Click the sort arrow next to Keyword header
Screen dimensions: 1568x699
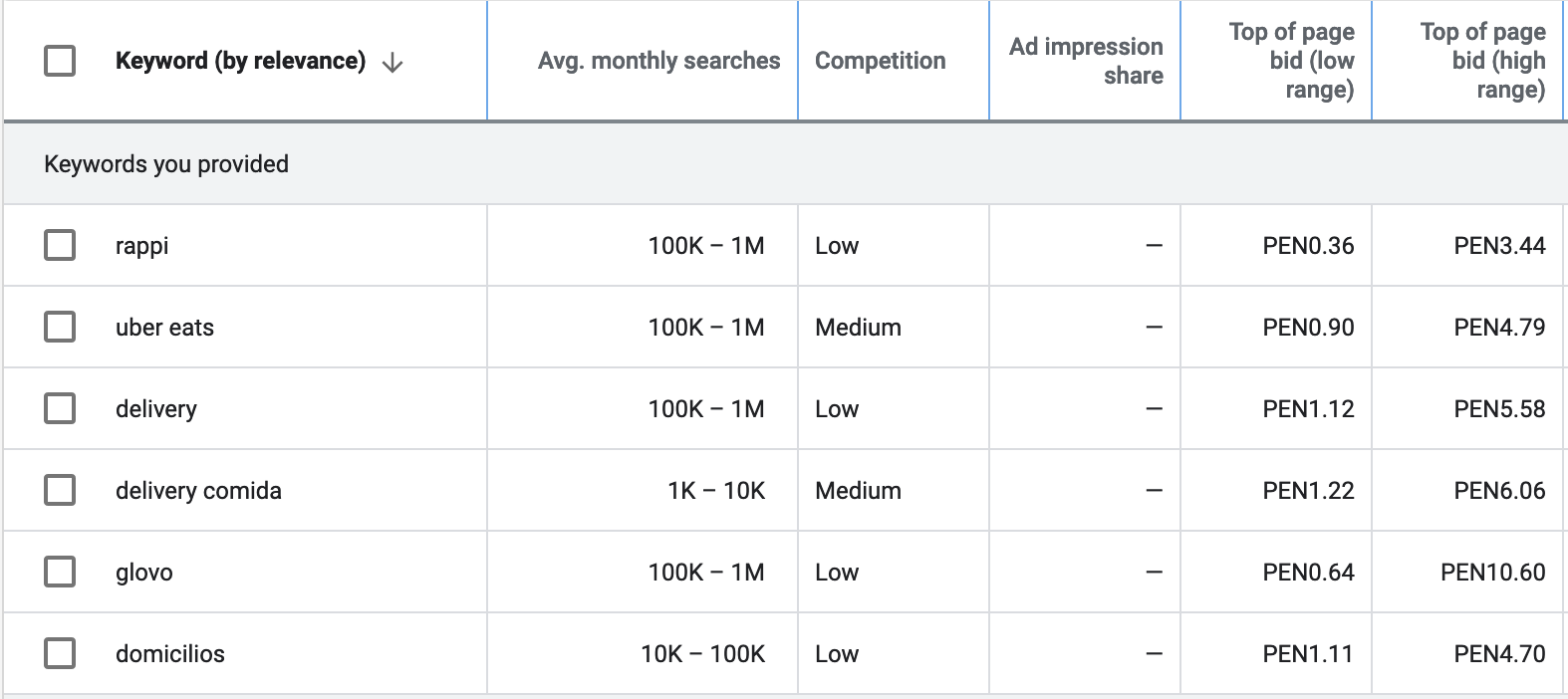[392, 63]
